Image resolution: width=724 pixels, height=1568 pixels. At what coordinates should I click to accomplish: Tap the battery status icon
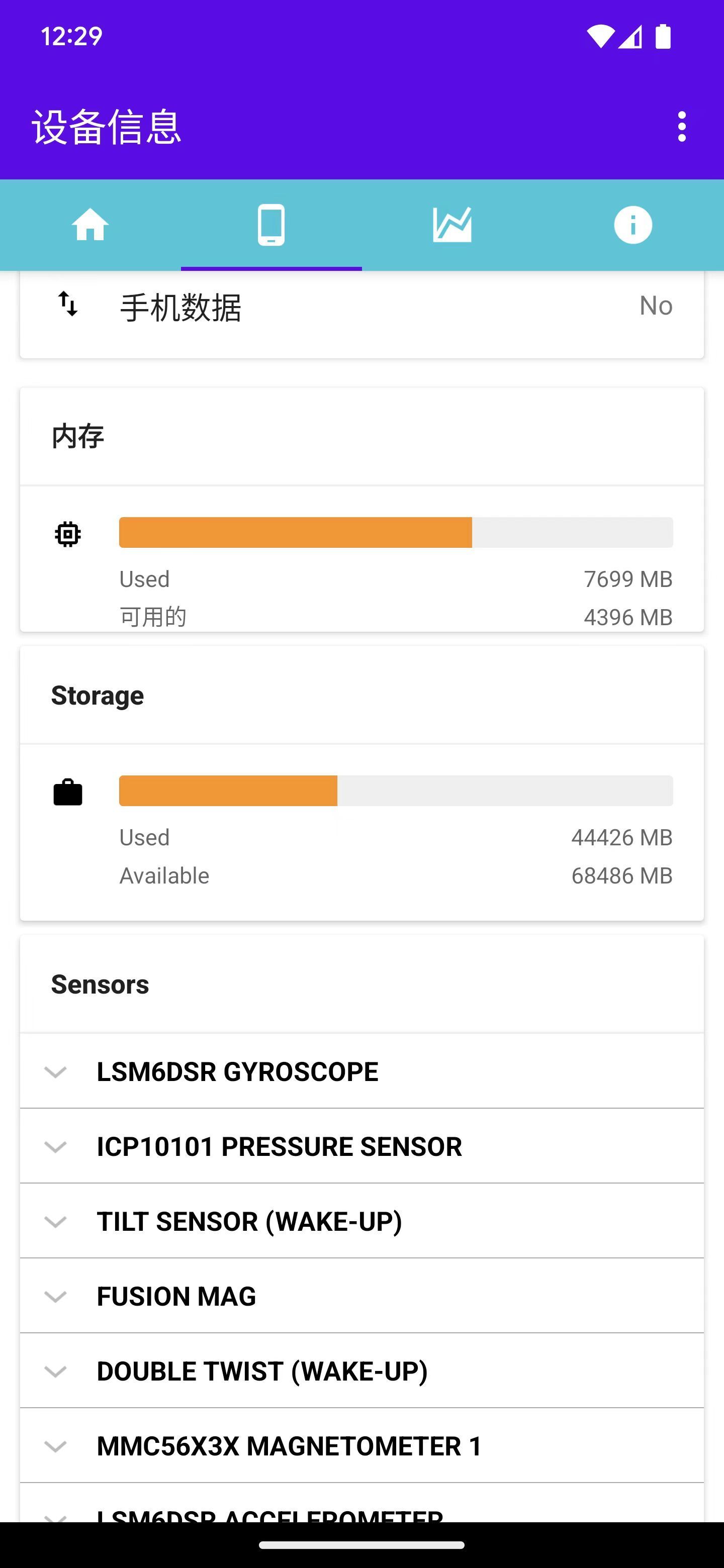[x=663, y=37]
